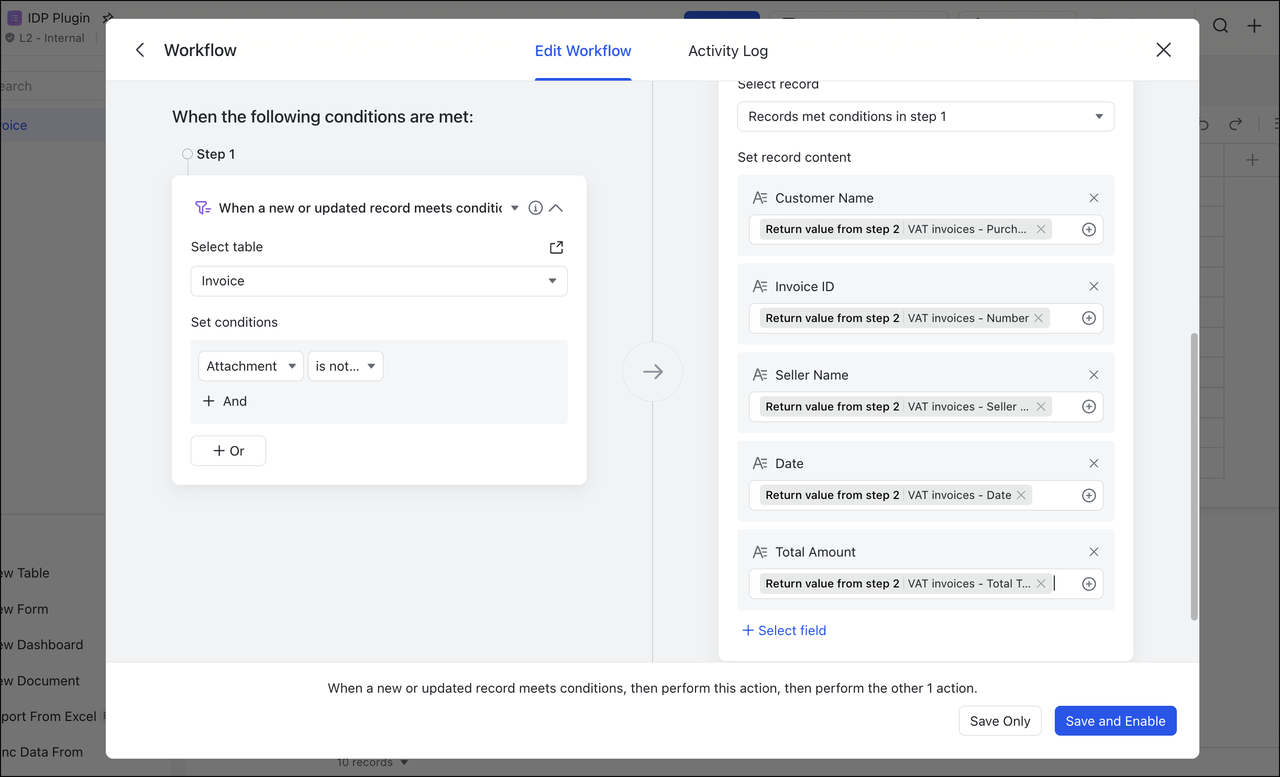The image size is (1280, 777).
Task: Open the Select record dropdown
Action: pos(925,116)
